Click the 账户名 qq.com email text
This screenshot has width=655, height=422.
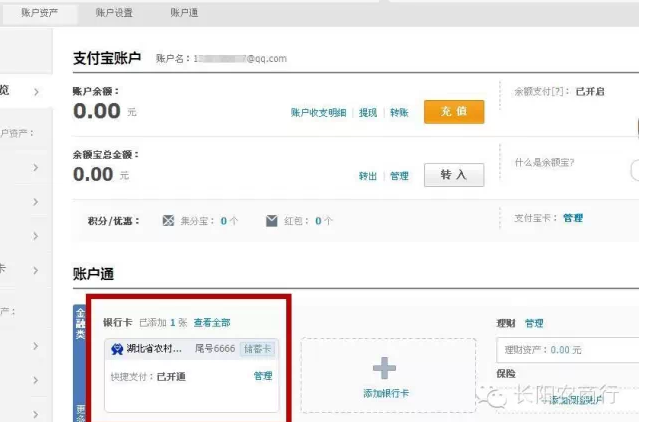[241, 58]
